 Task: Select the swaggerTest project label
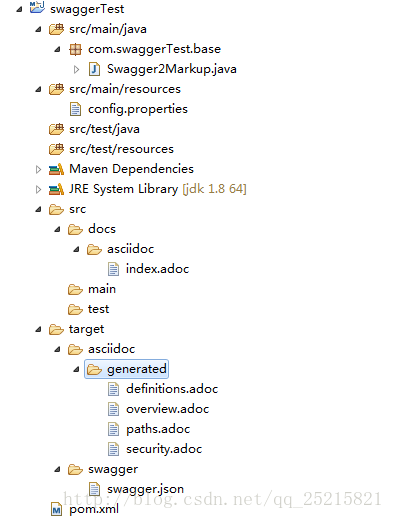click(87, 9)
